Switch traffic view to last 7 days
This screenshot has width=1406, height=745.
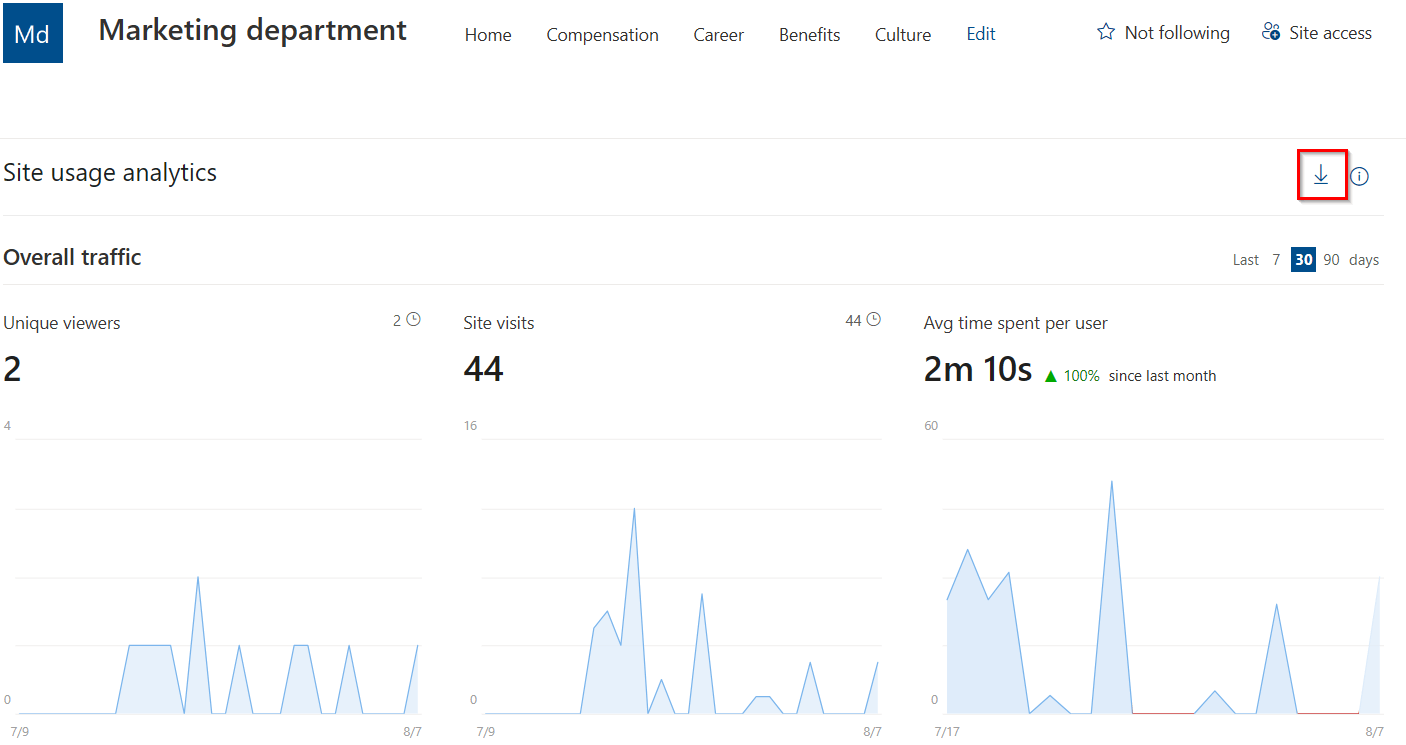(x=1276, y=259)
